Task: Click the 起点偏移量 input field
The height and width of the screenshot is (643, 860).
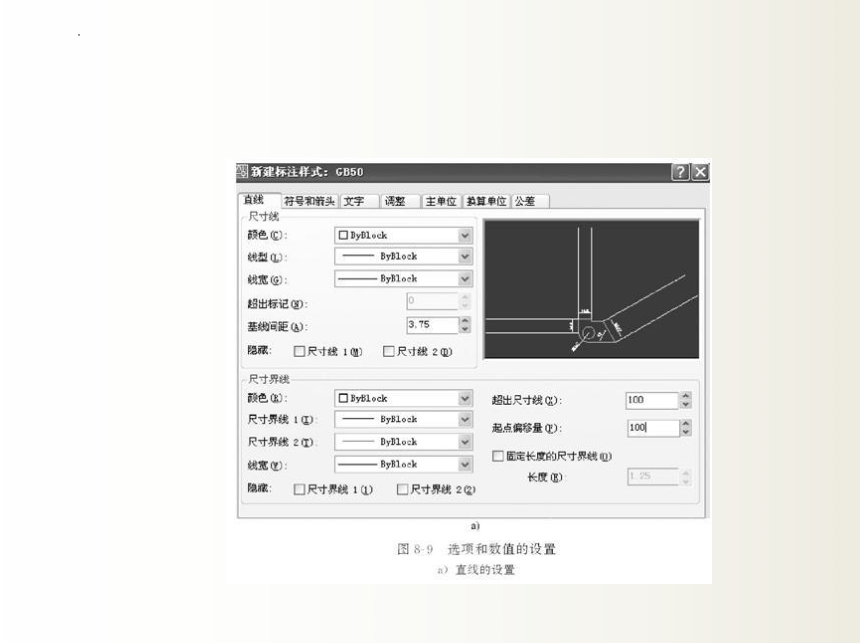Action: [x=653, y=427]
